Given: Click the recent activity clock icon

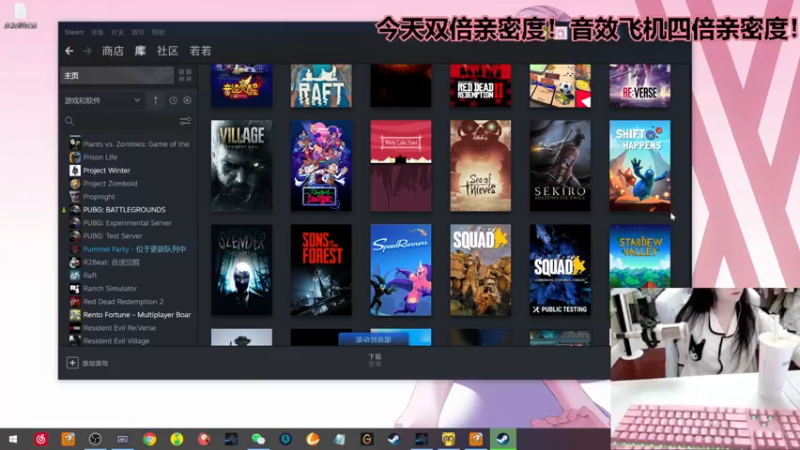Looking at the screenshot, I should click(173, 101).
